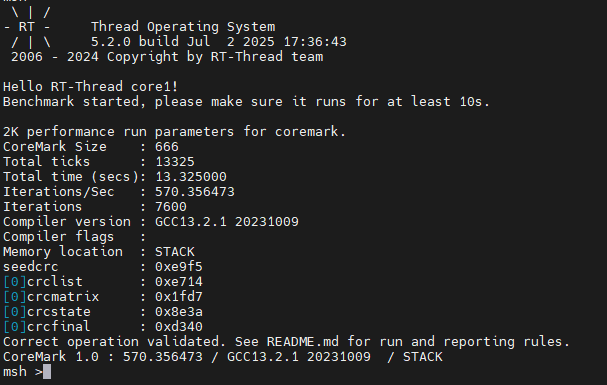The image size is (607, 385).
Task: Click the Benchmark started message line
Action: [247, 102]
